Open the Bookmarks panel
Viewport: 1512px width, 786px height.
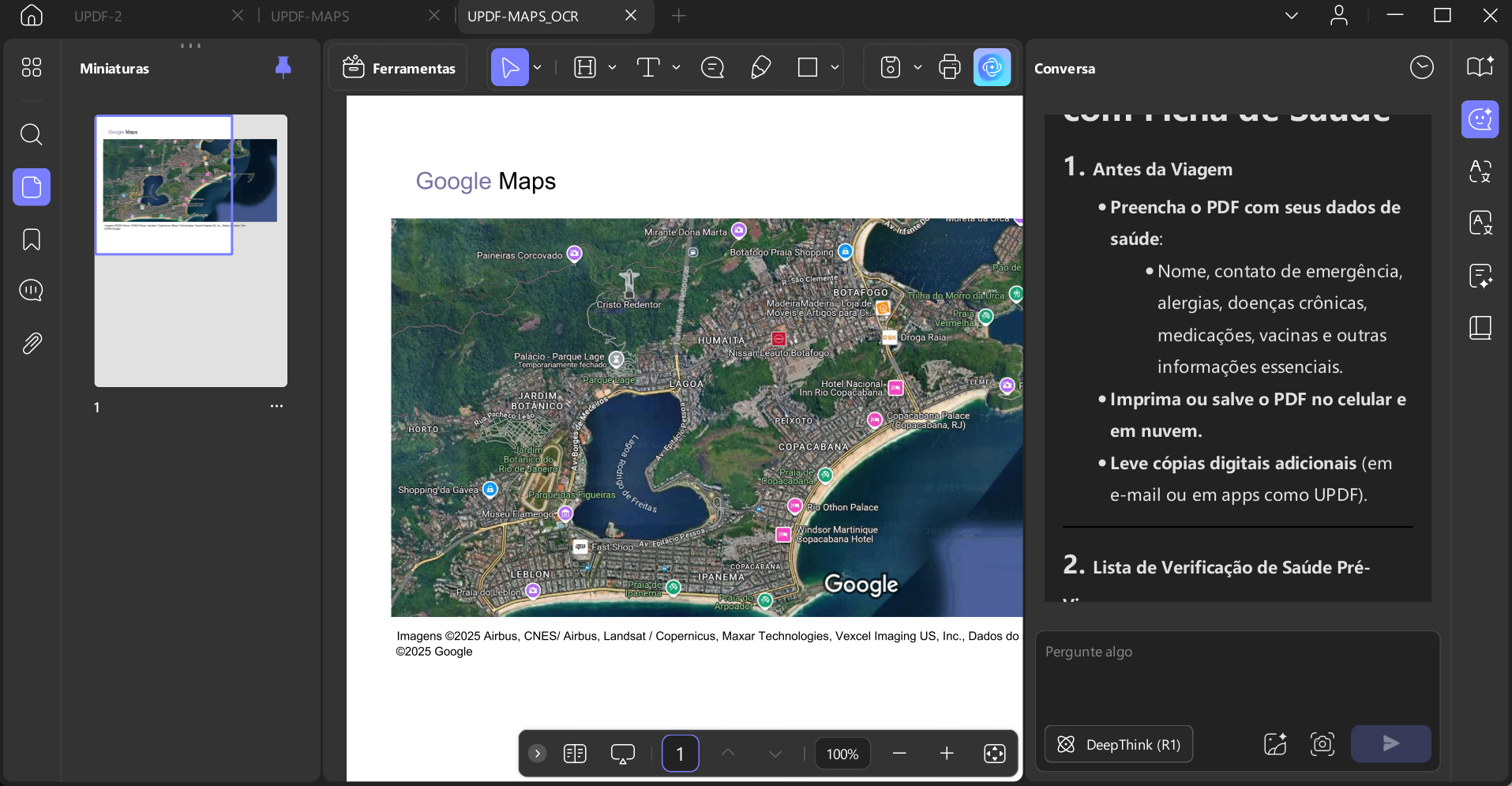click(32, 239)
